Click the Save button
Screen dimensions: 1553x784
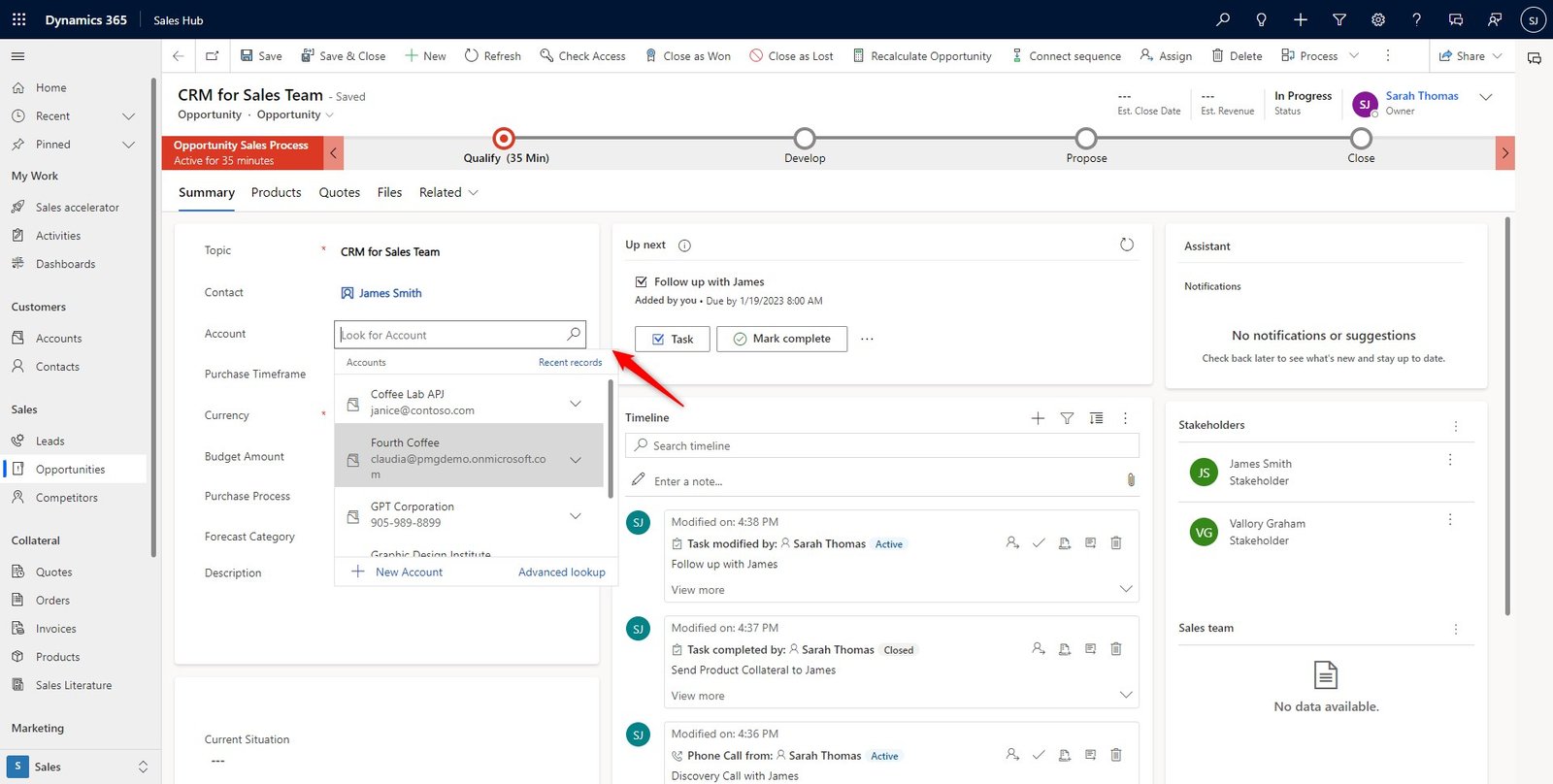pos(261,56)
